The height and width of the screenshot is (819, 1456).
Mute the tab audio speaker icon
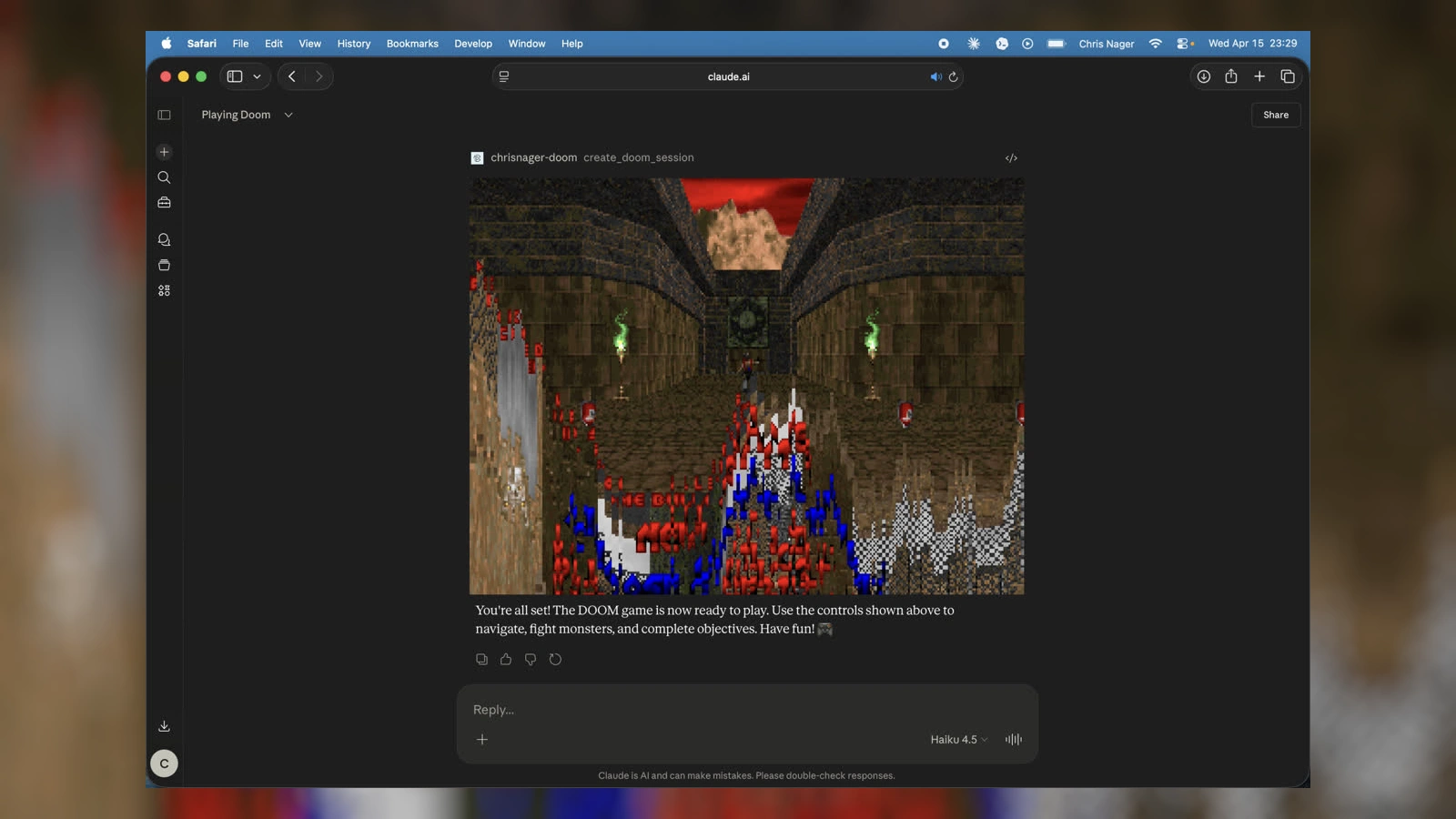tap(935, 76)
